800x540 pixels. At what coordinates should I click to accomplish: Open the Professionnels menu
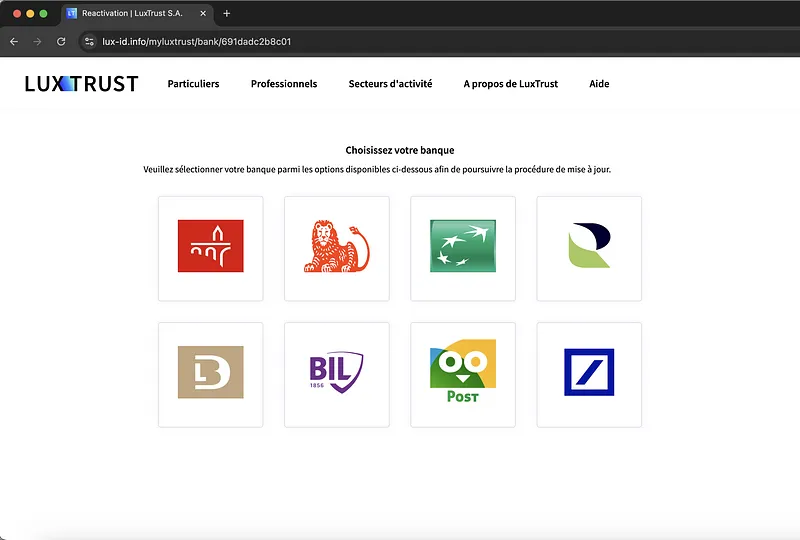tap(284, 84)
